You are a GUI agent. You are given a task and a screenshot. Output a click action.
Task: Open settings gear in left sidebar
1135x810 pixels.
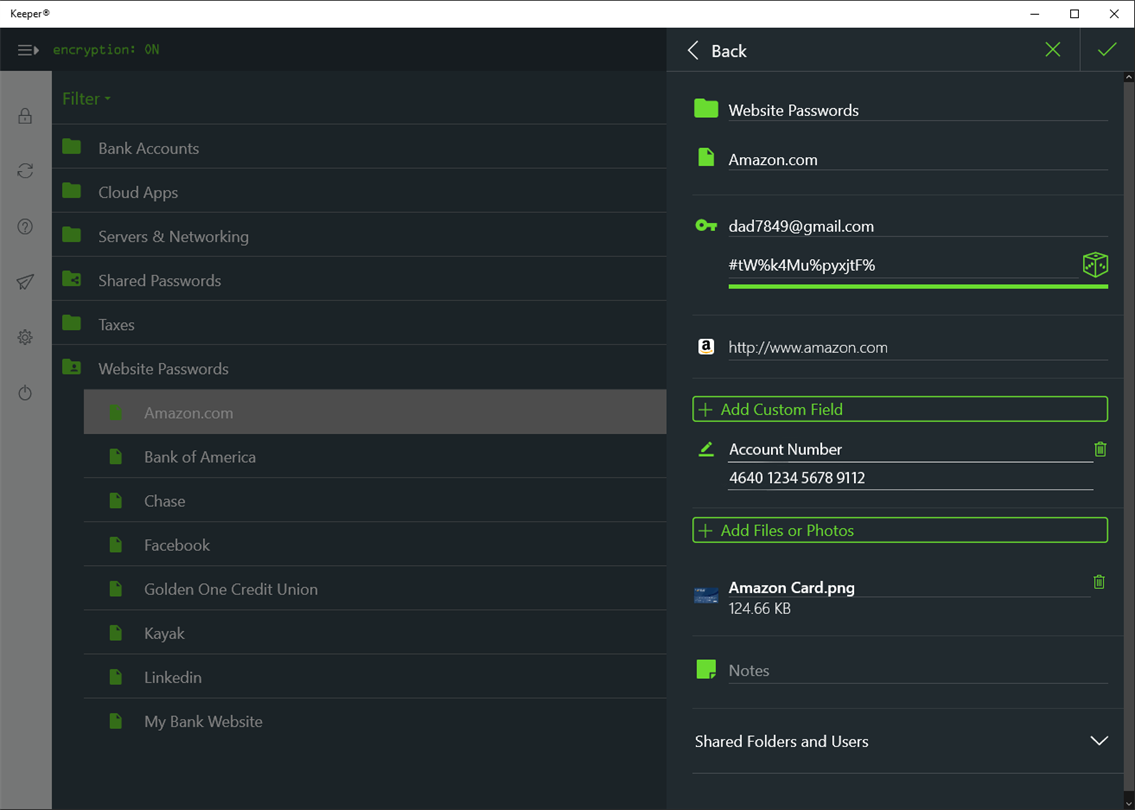click(25, 338)
